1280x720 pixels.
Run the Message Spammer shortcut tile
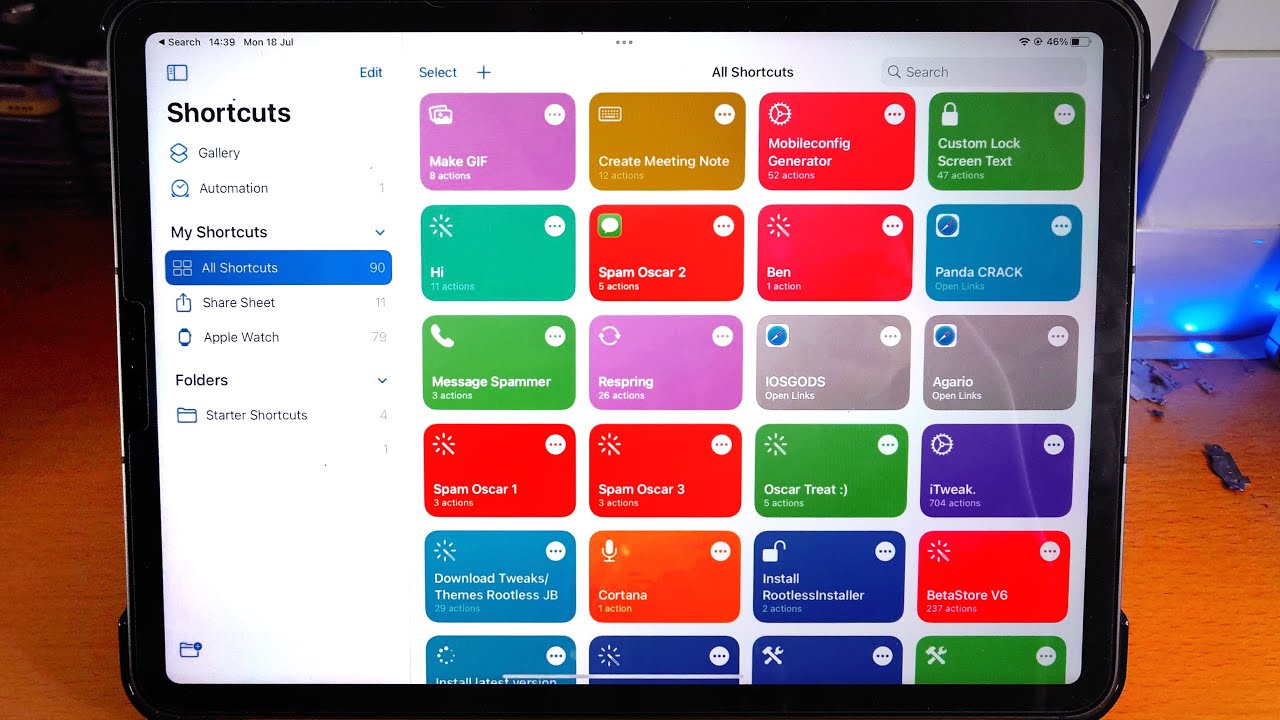click(499, 362)
